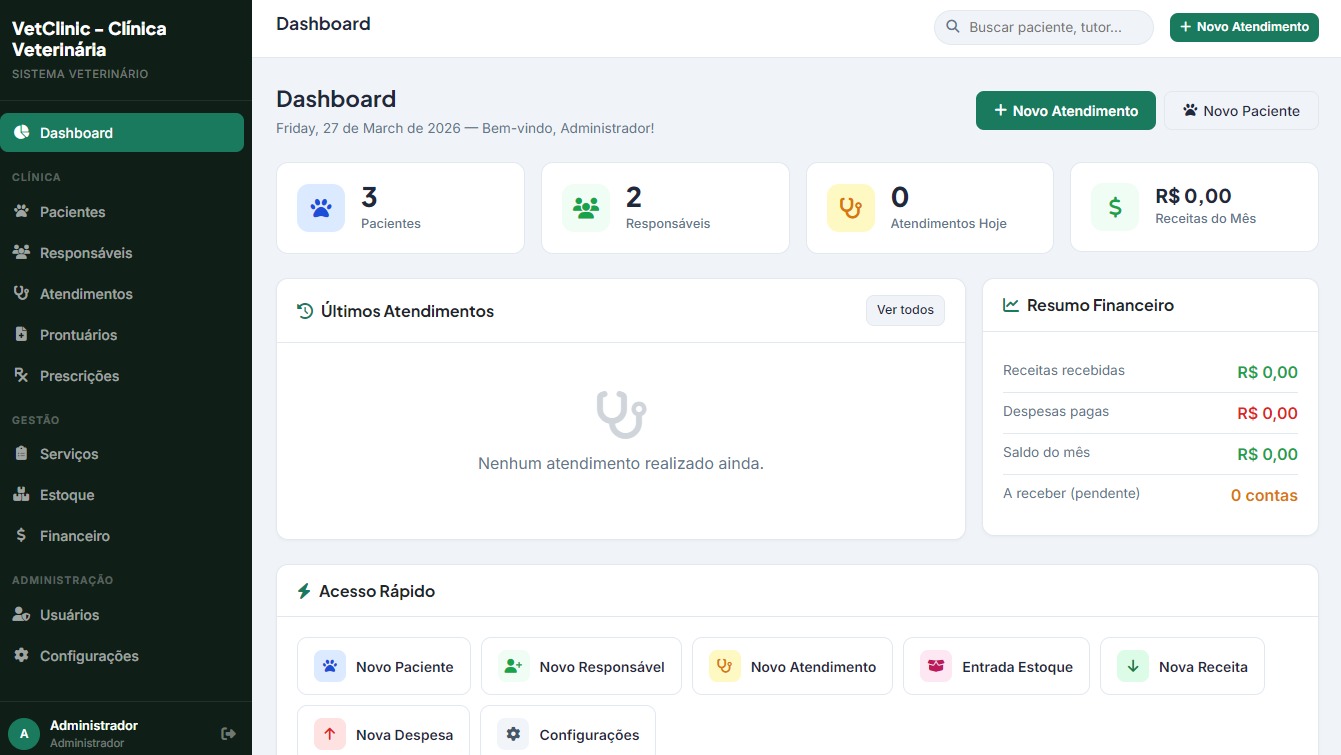Click the dollar icon on Receitas do Mês card
1341x755 pixels.
pyautogui.click(x=1115, y=208)
